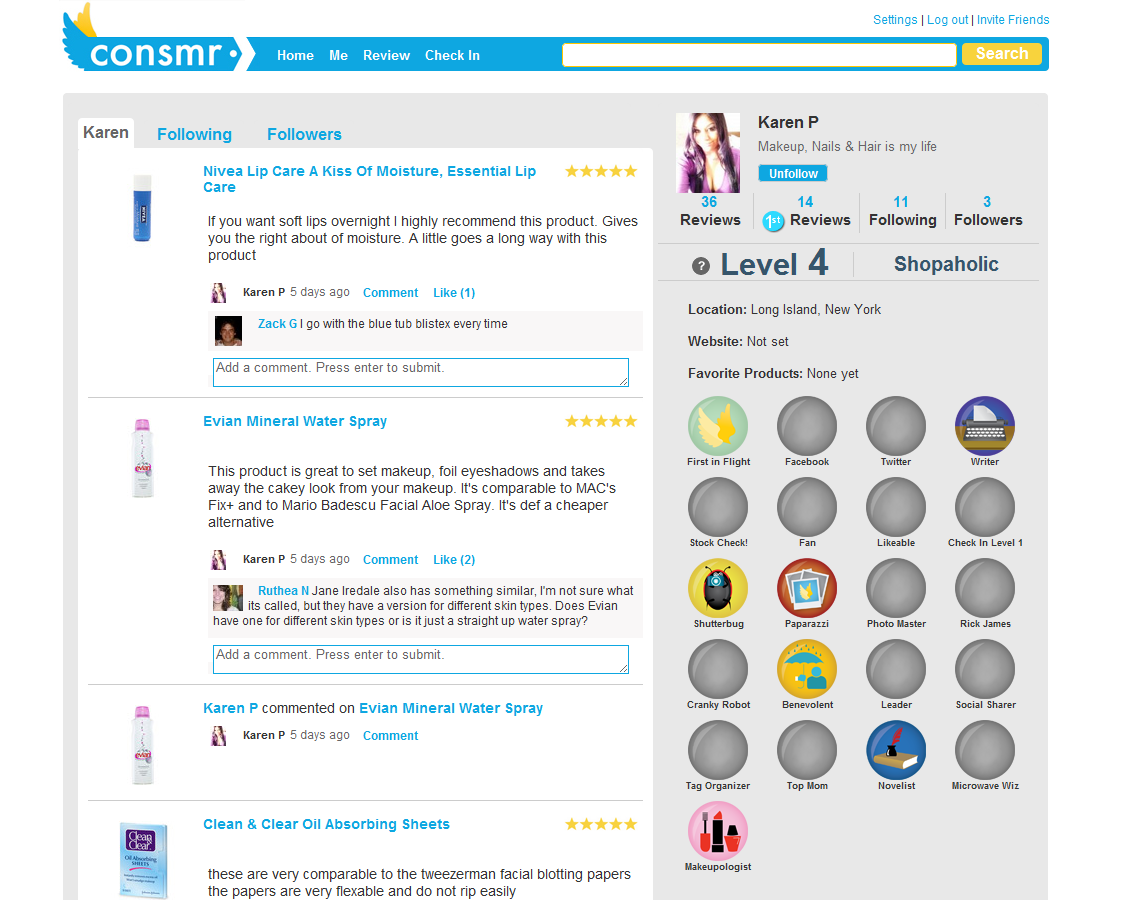Image resolution: width=1123 pixels, height=900 pixels.
Task: Click the locked Likeable badge
Action: point(896,507)
